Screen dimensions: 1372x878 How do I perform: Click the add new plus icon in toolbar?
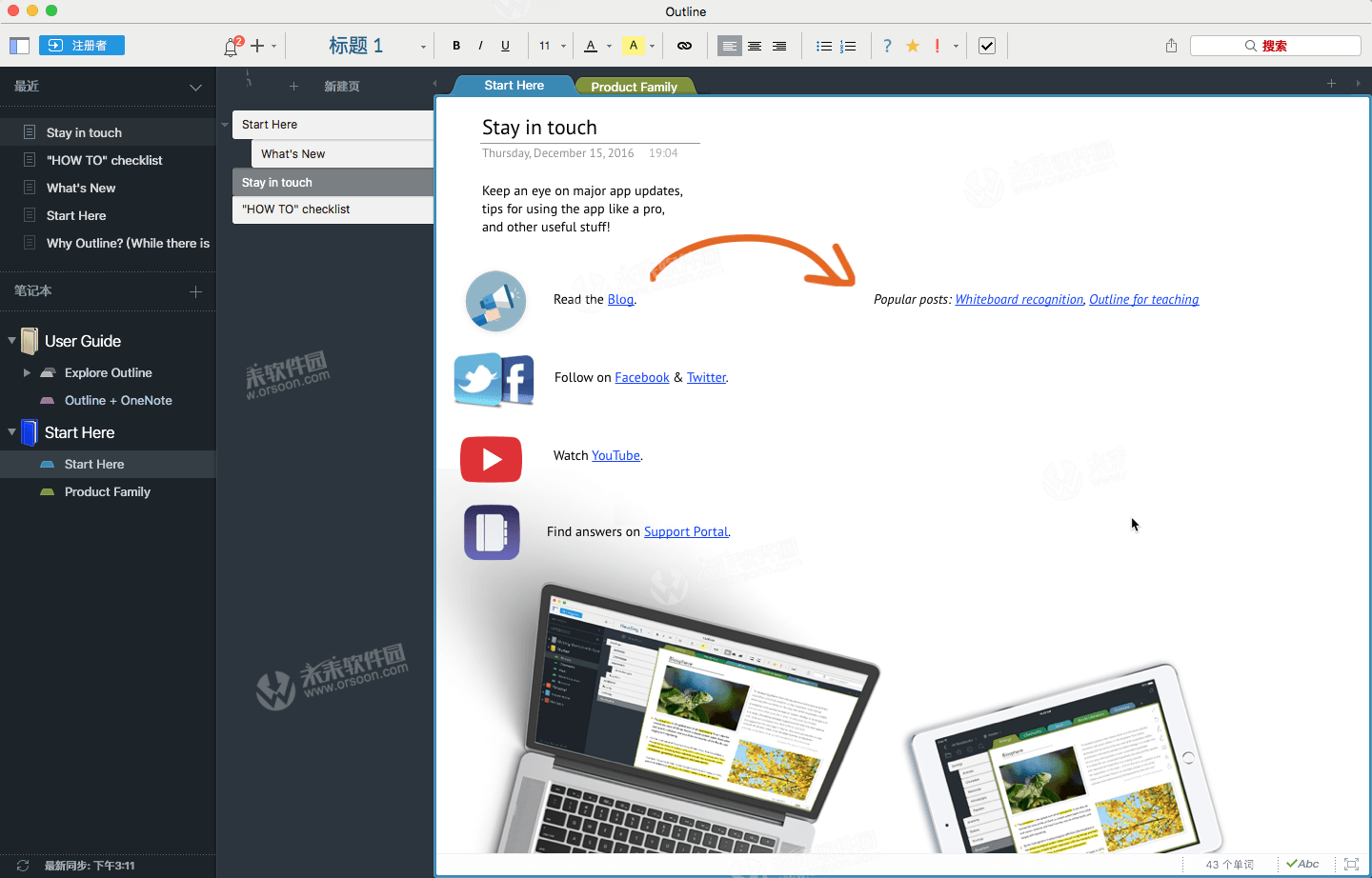click(x=257, y=46)
